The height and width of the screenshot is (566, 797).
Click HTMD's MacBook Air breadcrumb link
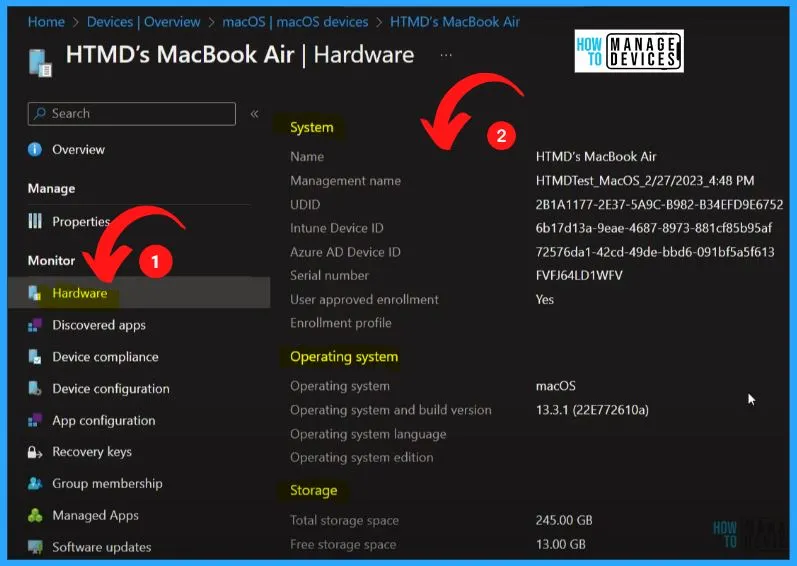455,22
